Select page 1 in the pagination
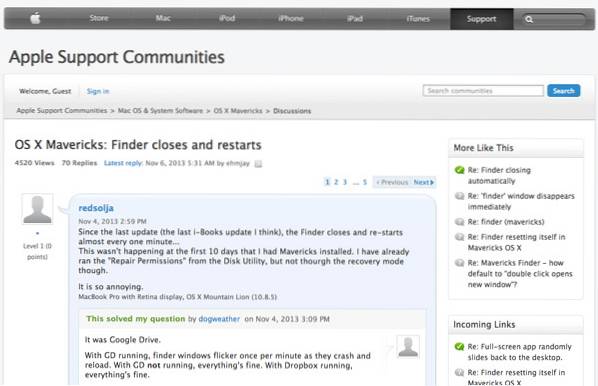The width and height of the screenshot is (598, 386). coord(327,182)
